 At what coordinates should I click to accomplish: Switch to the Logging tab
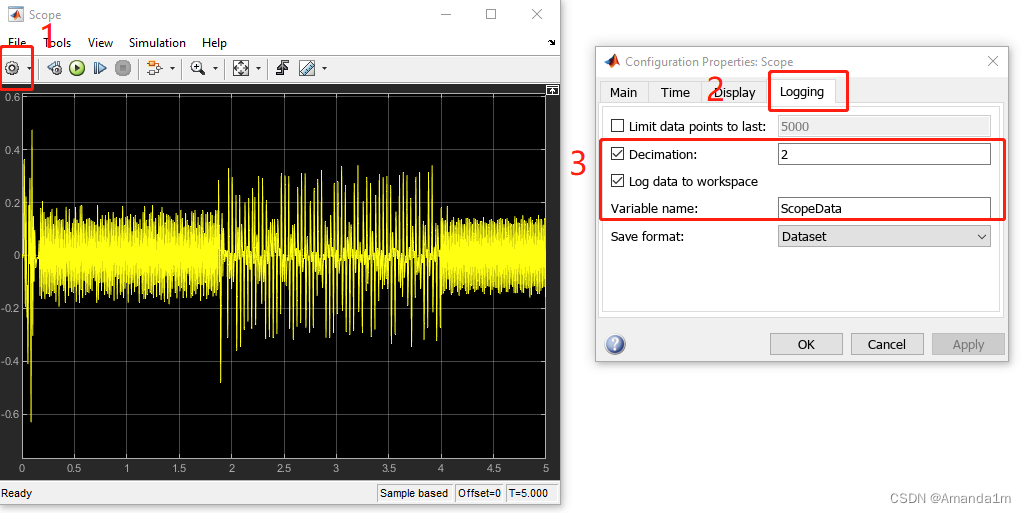pos(802,92)
